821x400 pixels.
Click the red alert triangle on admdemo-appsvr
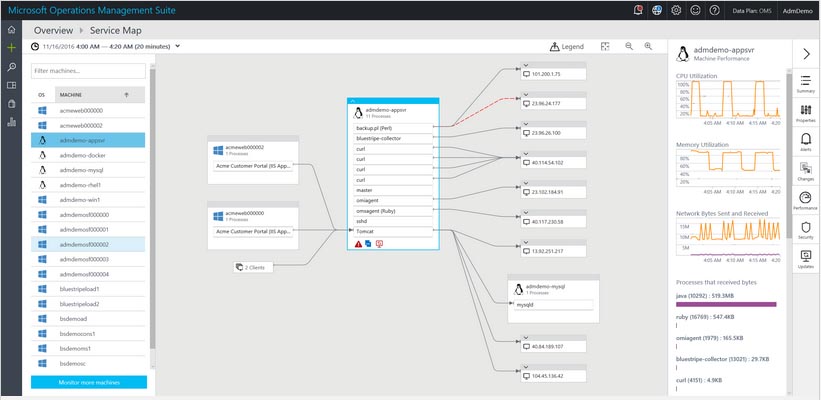tap(359, 243)
